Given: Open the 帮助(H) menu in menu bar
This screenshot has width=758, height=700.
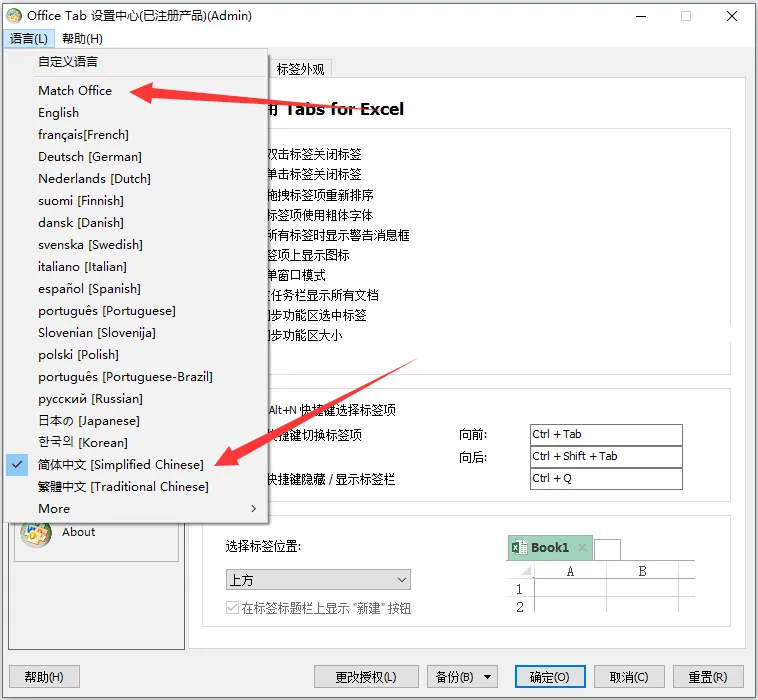Looking at the screenshot, I should [x=82, y=38].
